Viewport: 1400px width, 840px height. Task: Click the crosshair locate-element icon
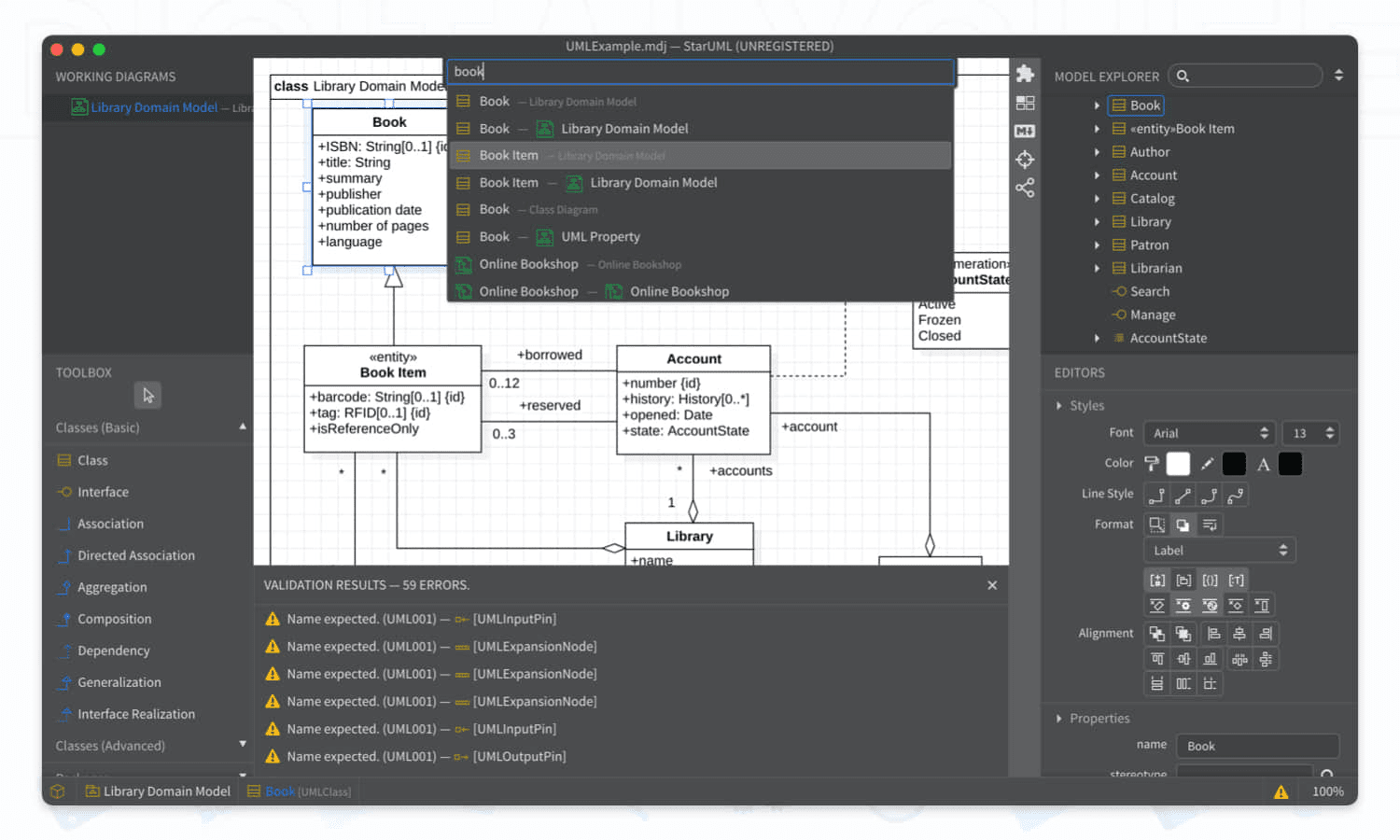(1025, 160)
